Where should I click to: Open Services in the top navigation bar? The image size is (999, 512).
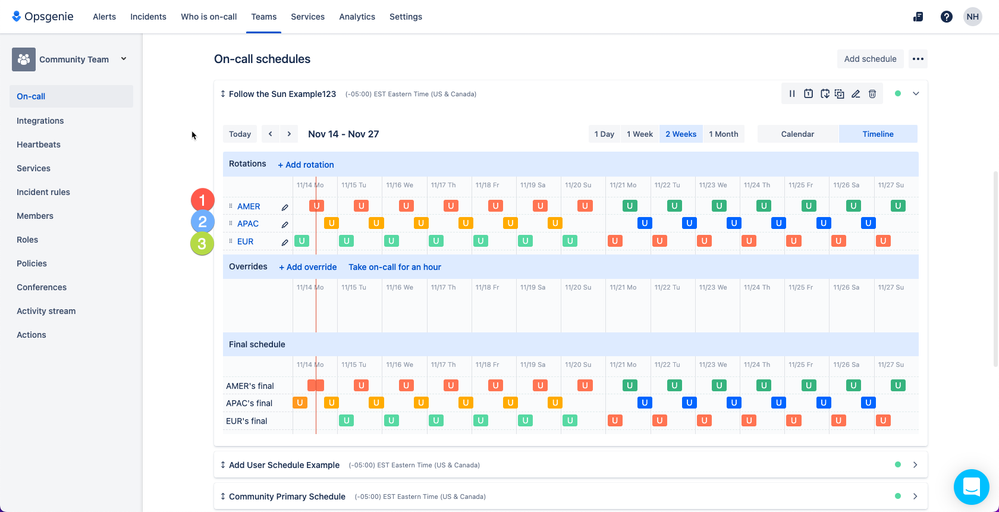(x=308, y=17)
